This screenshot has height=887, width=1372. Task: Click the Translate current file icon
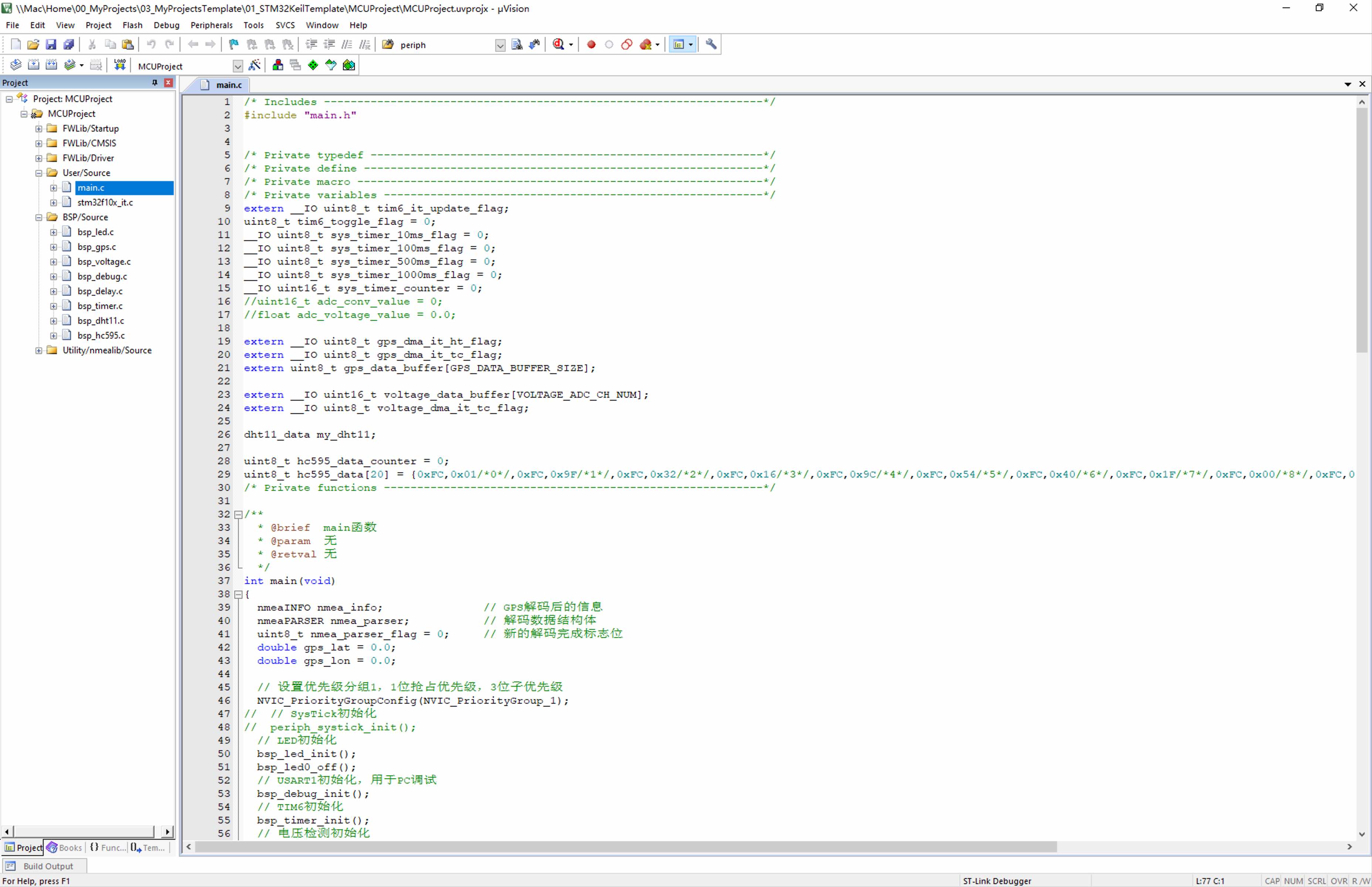tap(16, 65)
